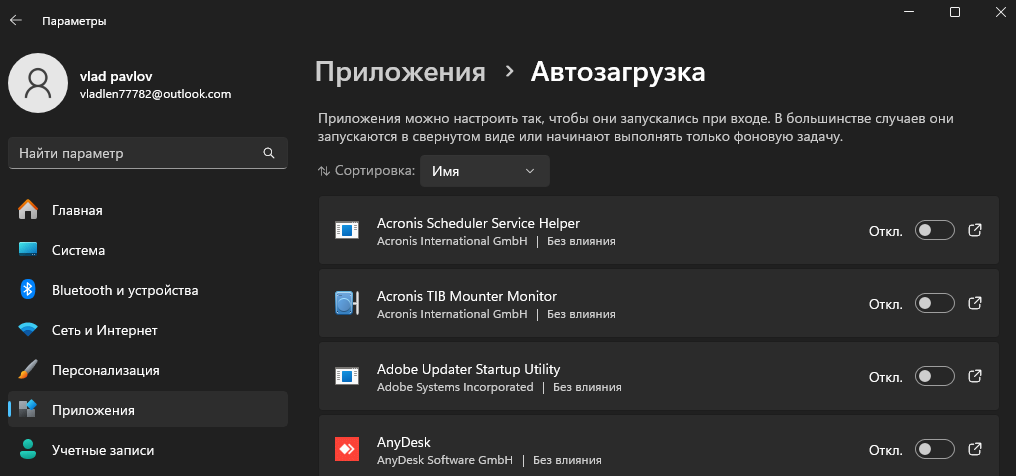Image resolution: width=1016 pixels, height=476 pixels.
Task: Select Приложения in the sidebar
Action: [x=148, y=409]
